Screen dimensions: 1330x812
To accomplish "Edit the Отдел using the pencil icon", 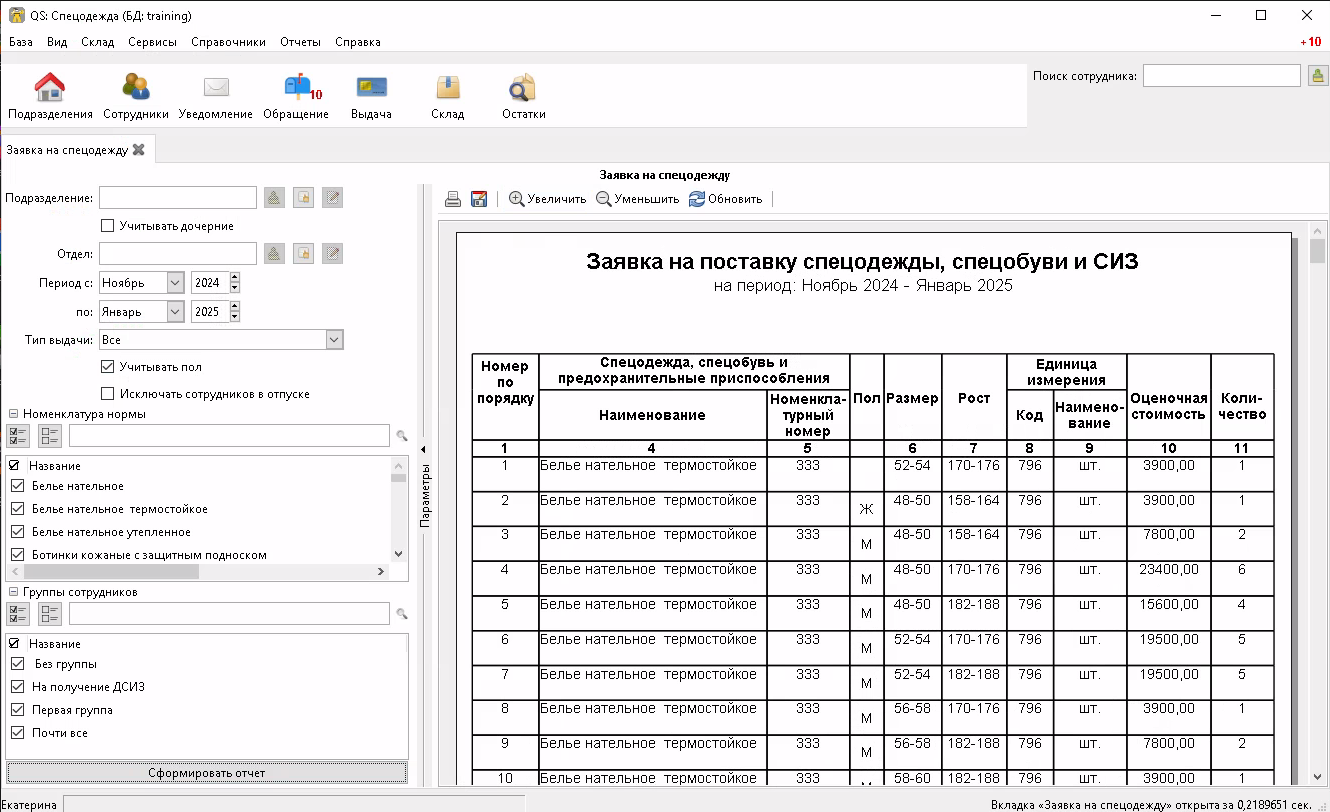I will (x=332, y=254).
